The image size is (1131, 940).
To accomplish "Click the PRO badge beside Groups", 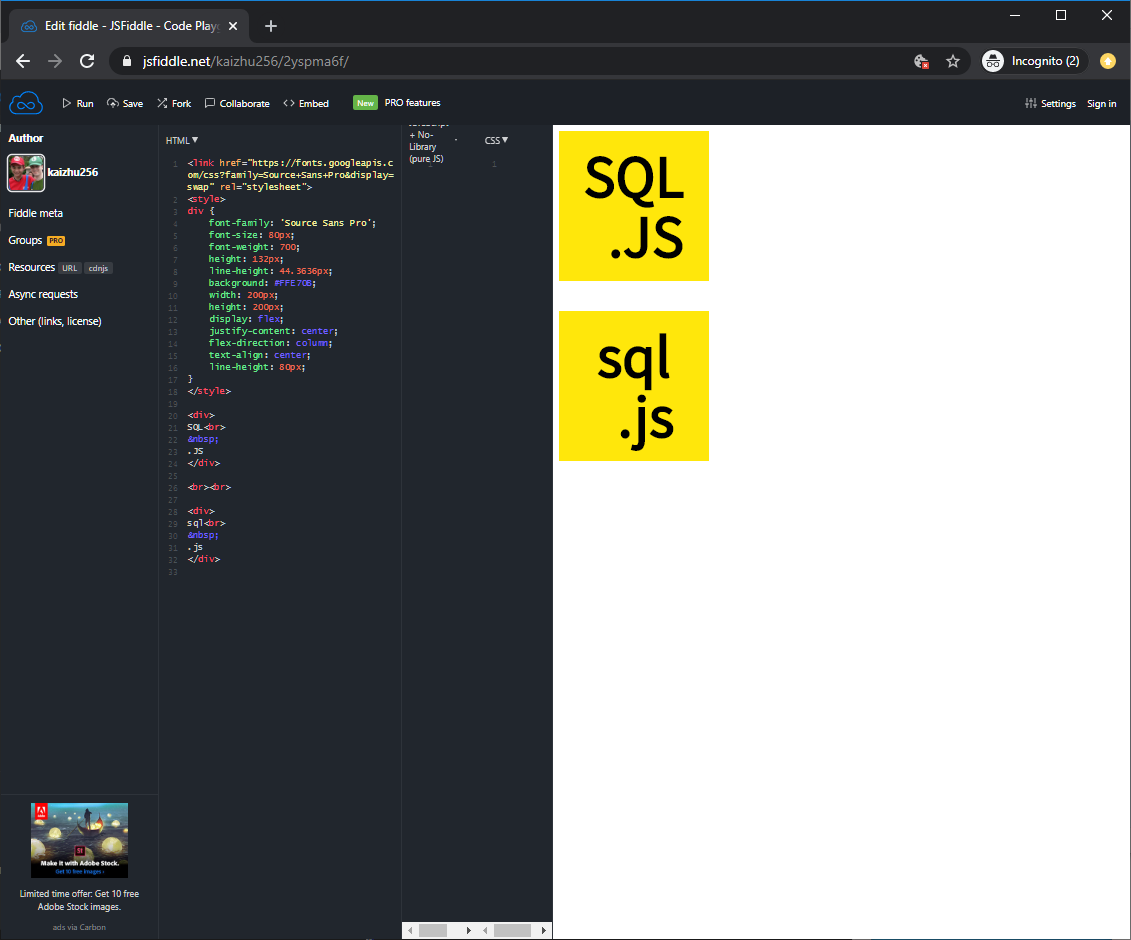I will (x=56, y=241).
